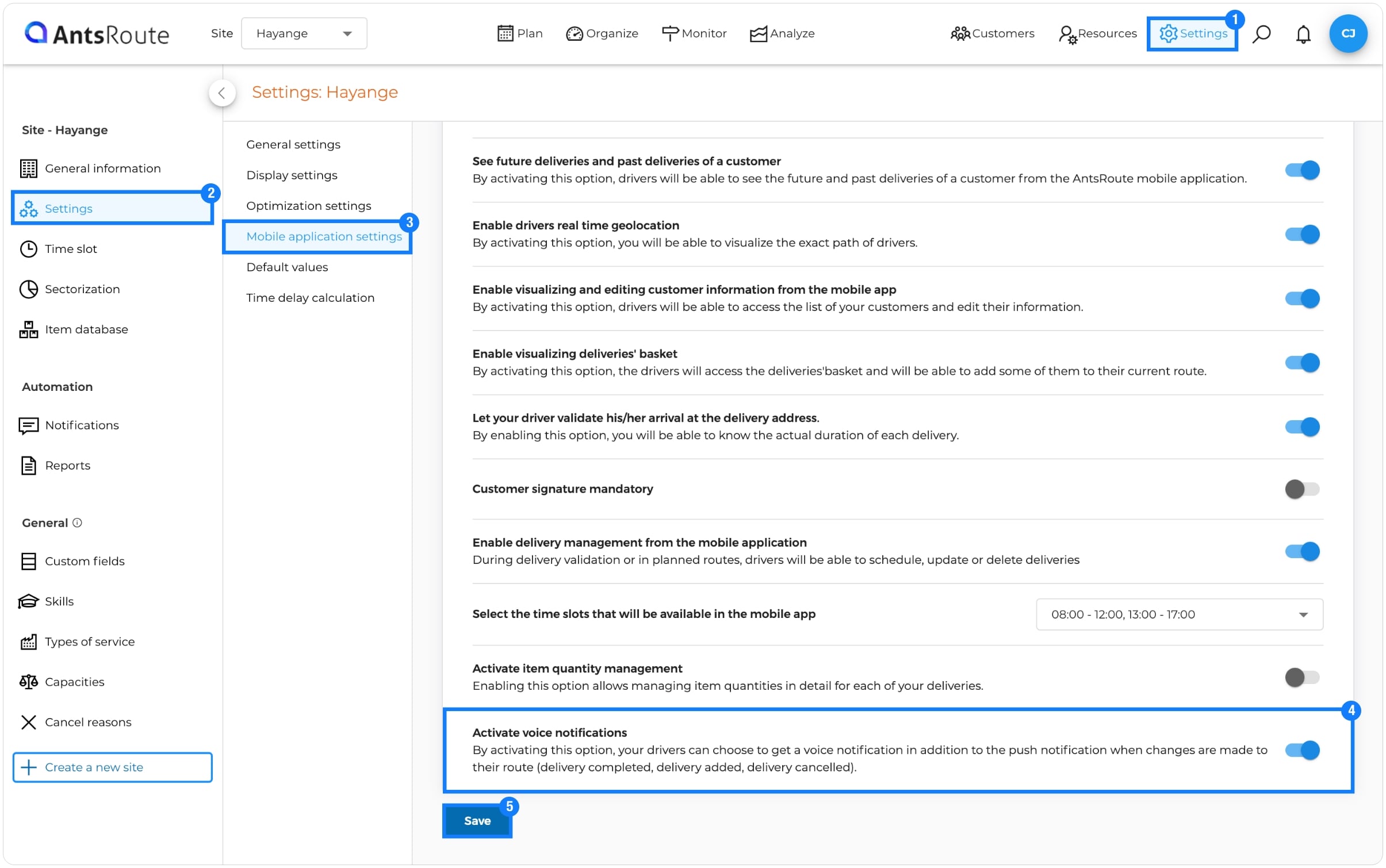Go to Sectorization page label
The width and height of the screenshot is (1386, 868).
[82, 289]
